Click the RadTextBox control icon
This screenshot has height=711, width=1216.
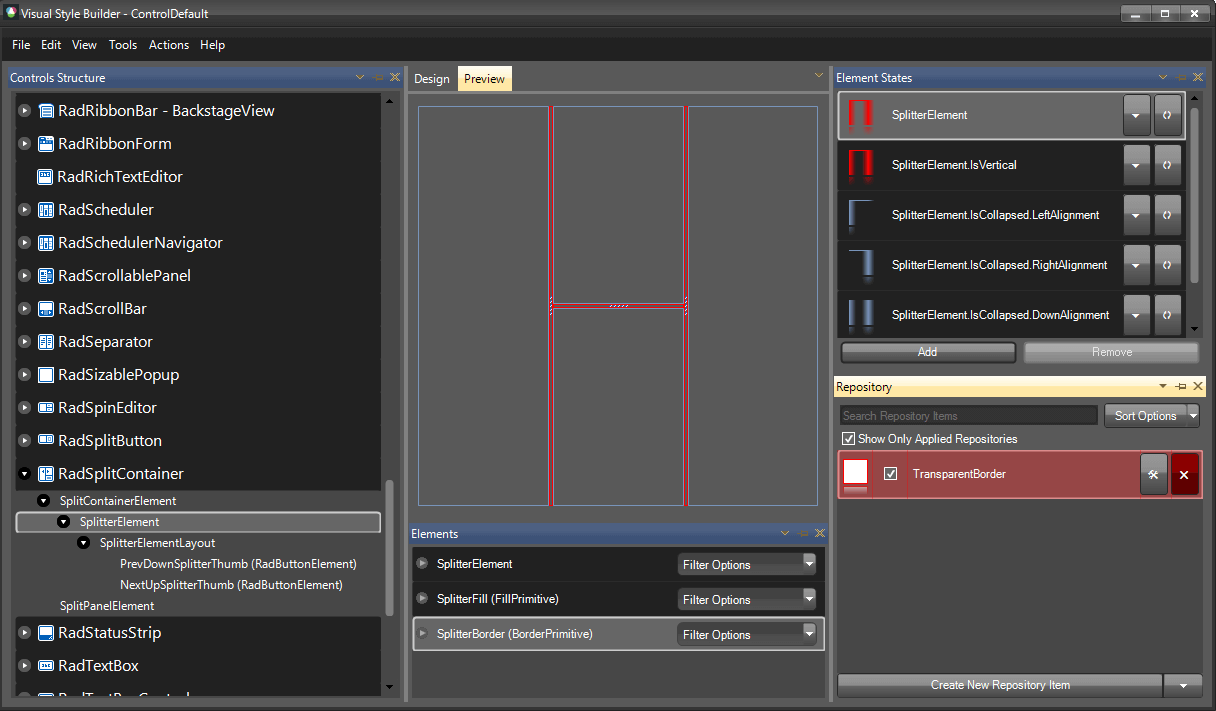[45, 666]
